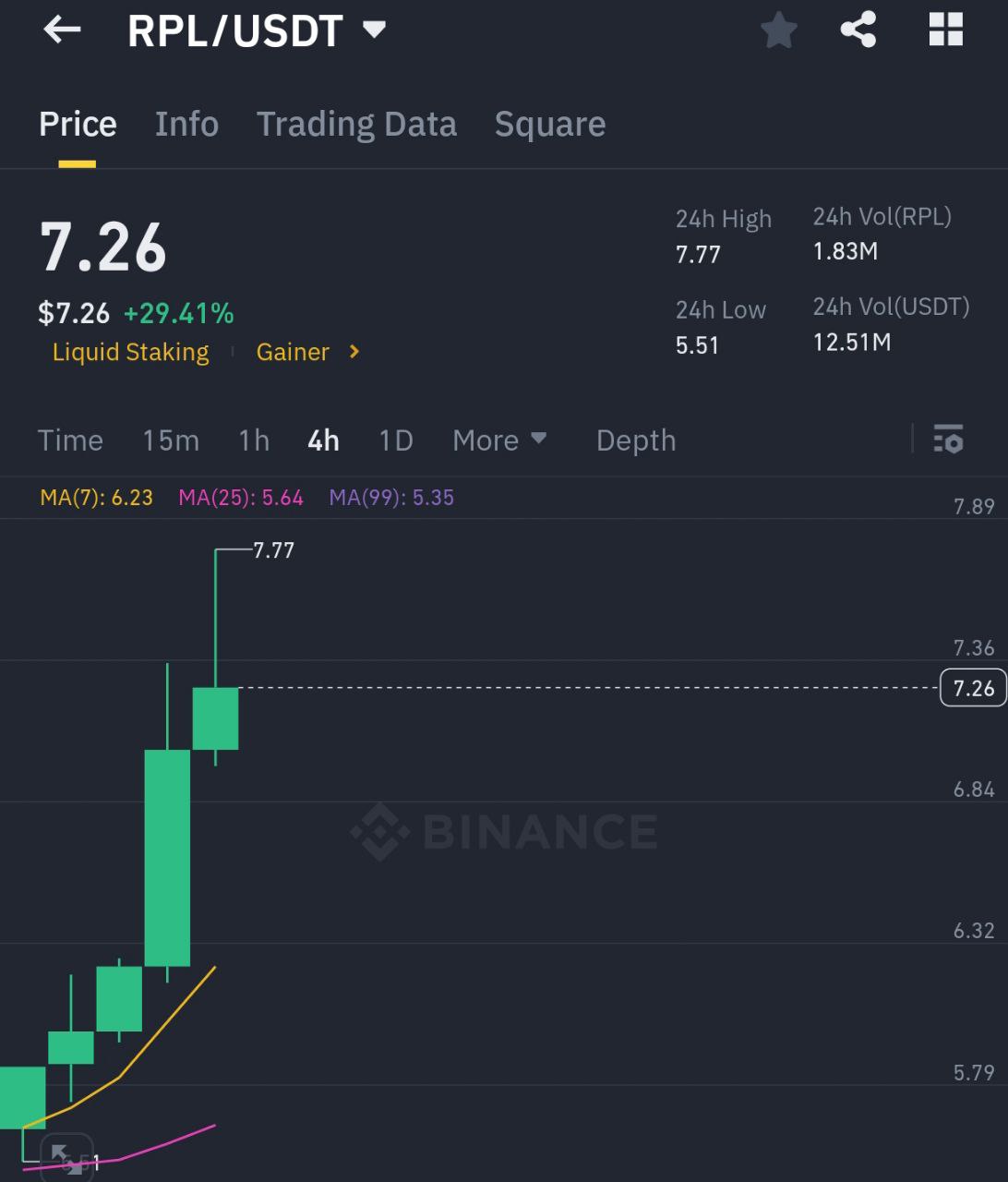Add RPL/USDT to favorites with star icon

click(778, 30)
